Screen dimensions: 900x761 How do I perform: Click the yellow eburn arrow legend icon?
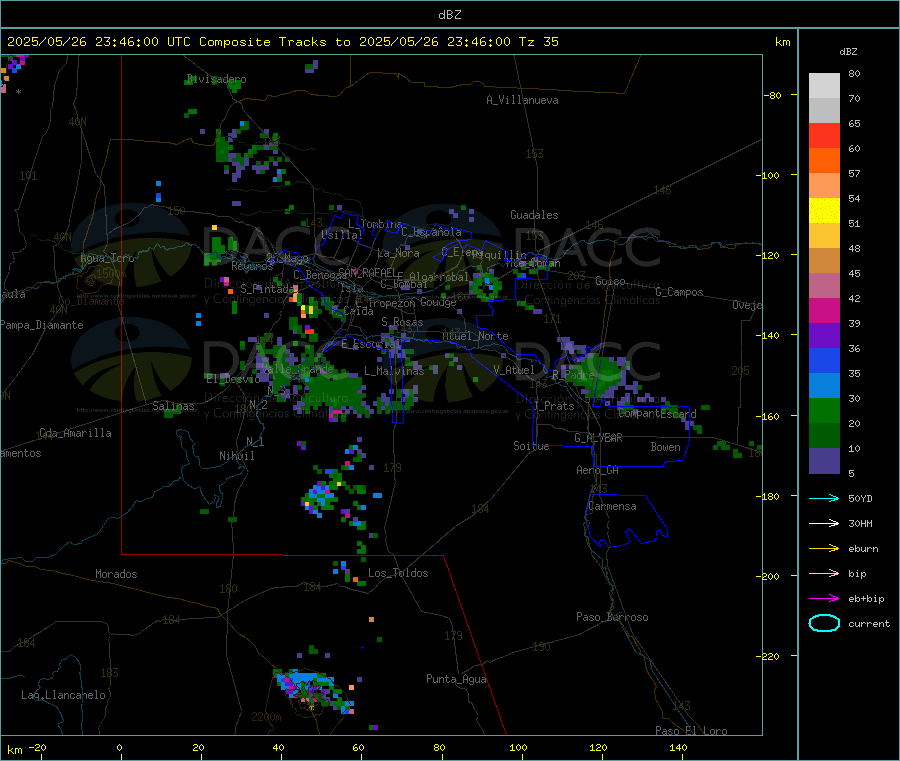point(824,548)
